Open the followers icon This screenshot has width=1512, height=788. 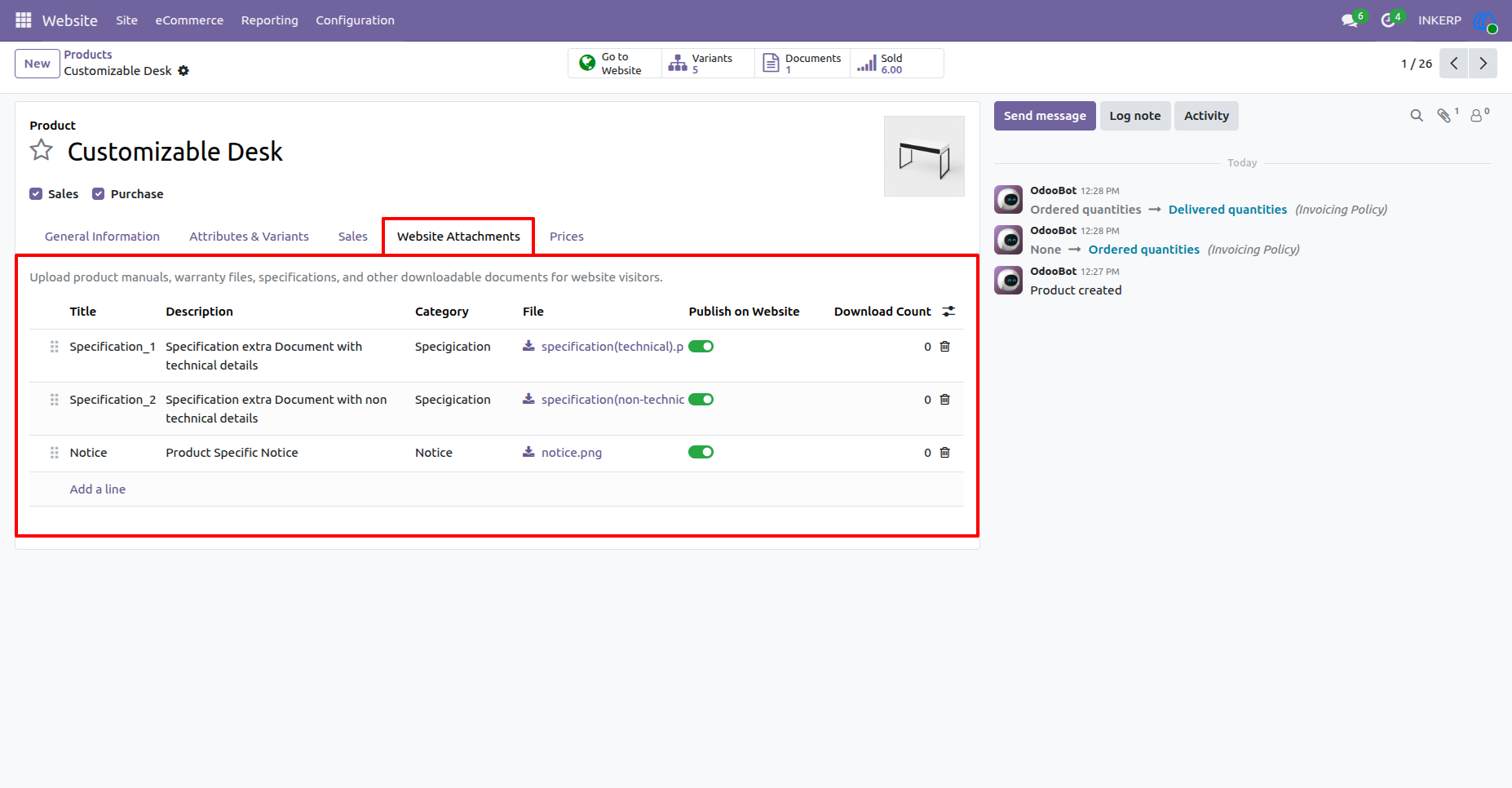[x=1476, y=116]
